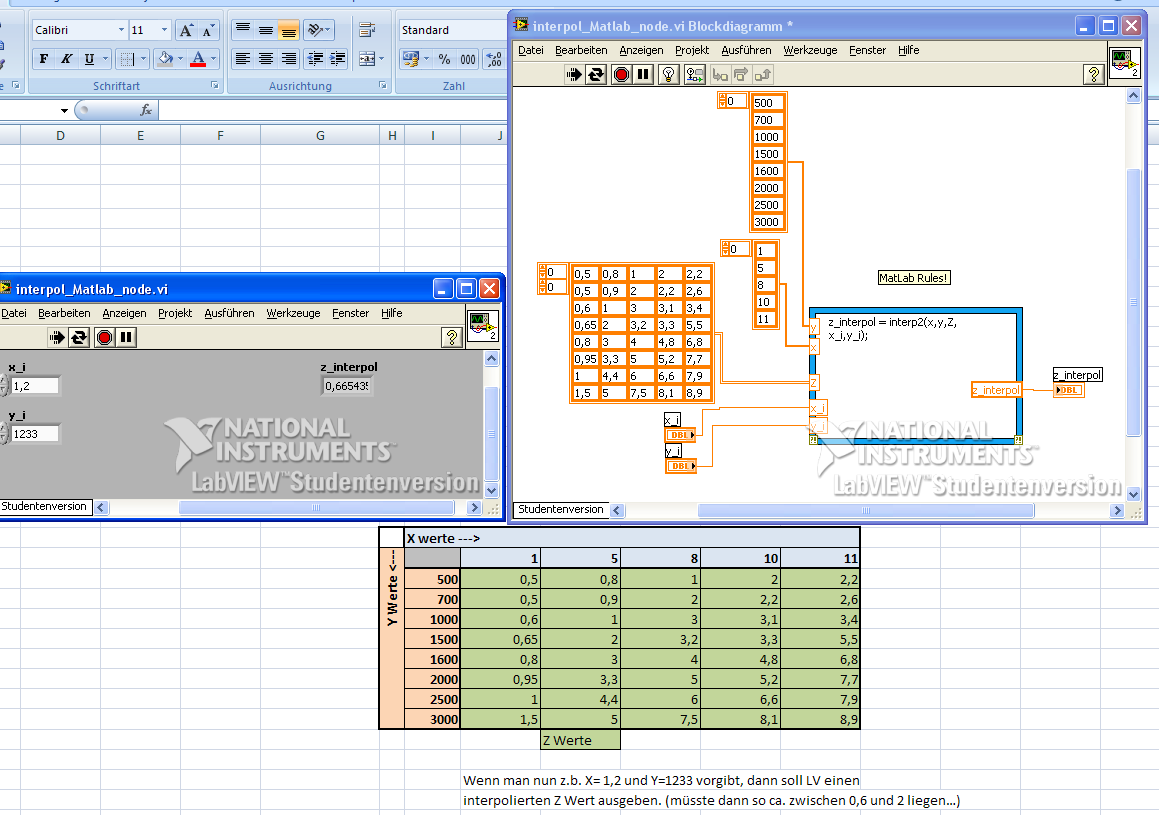The height and width of the screenshot is (815, 1159).
Task: Toggle Retain Wire Values button
Action: click(x=694, y=74)
